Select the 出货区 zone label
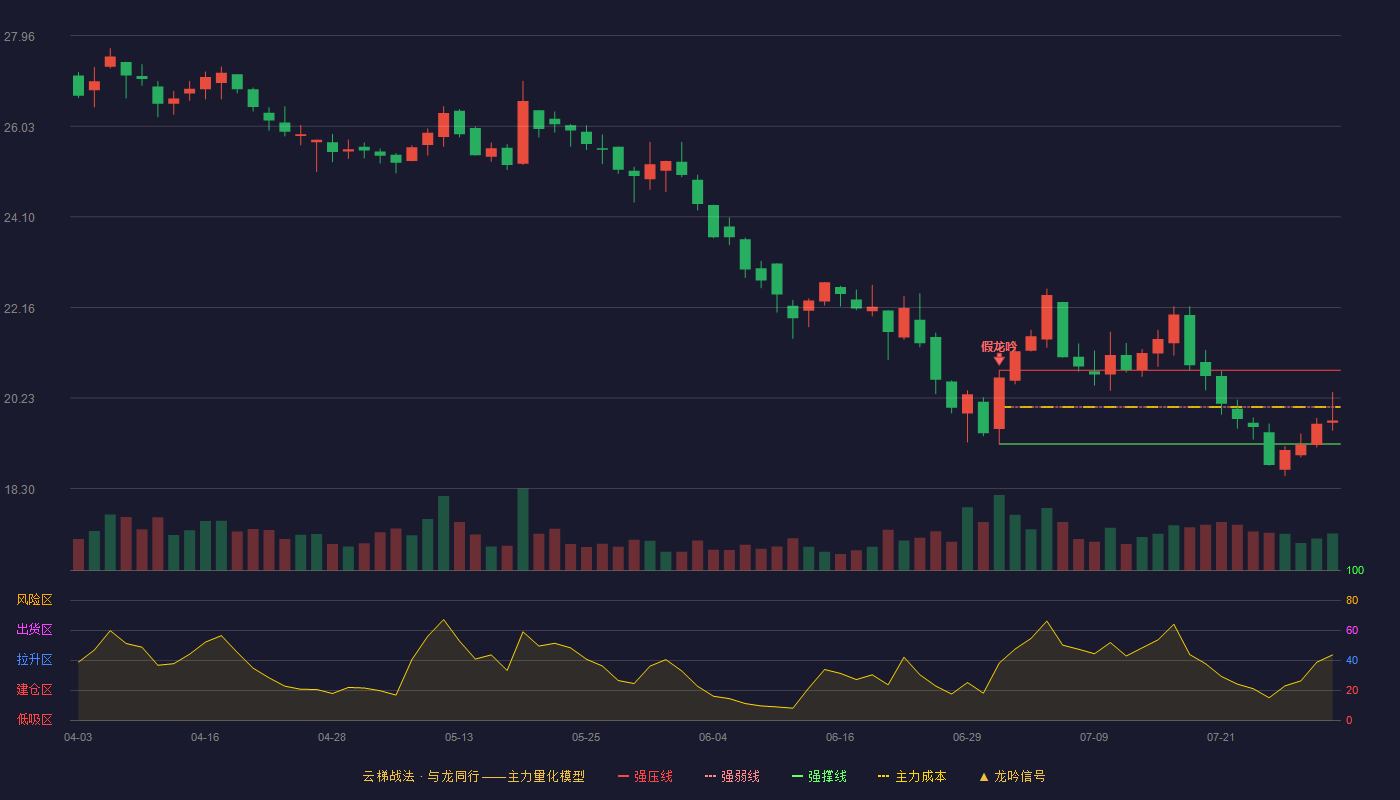1400x800 pixels. click(x=34, y=630)
